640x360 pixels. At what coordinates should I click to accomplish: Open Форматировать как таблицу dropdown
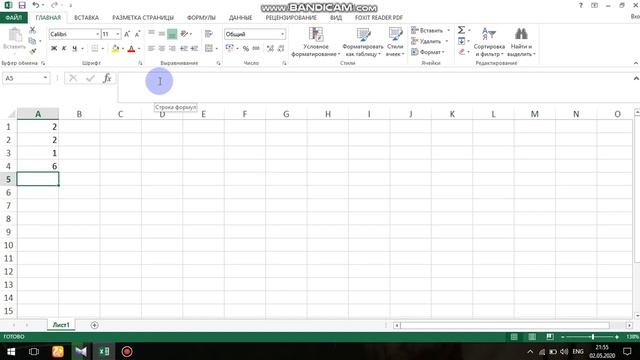click(x=363, y=42)
